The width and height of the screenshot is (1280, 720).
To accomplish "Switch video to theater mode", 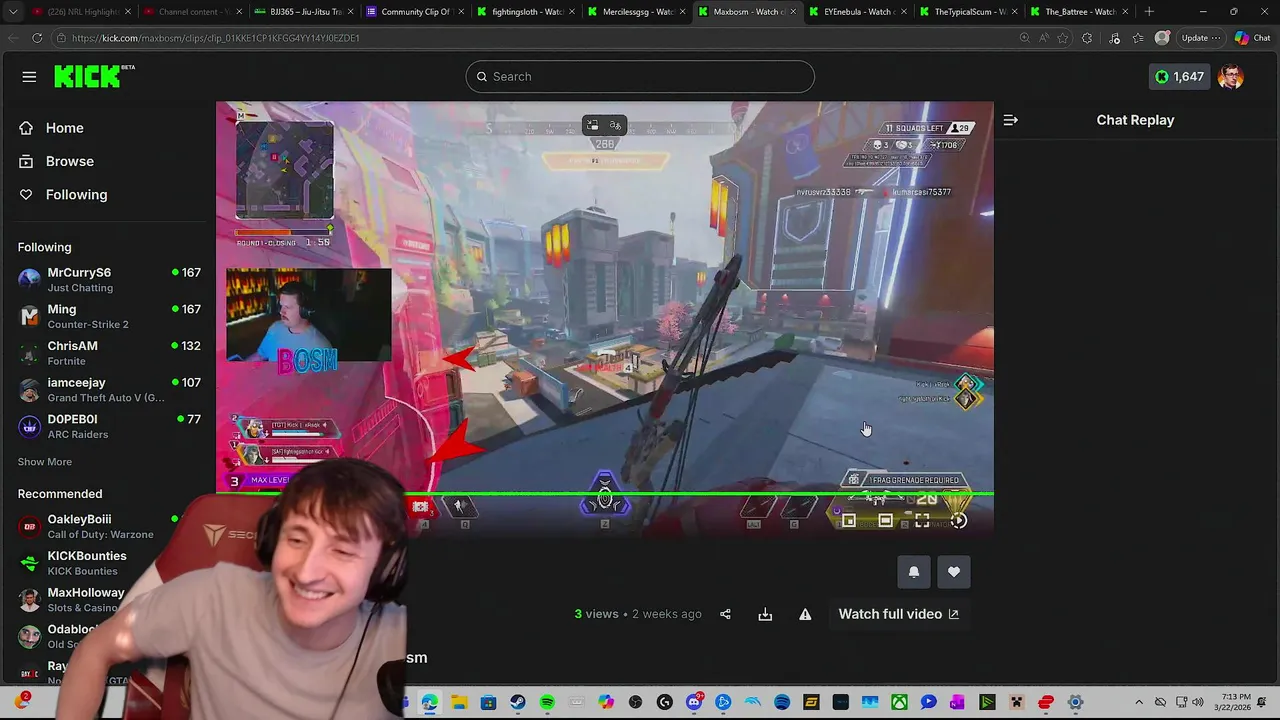I will tap(886, 520).
